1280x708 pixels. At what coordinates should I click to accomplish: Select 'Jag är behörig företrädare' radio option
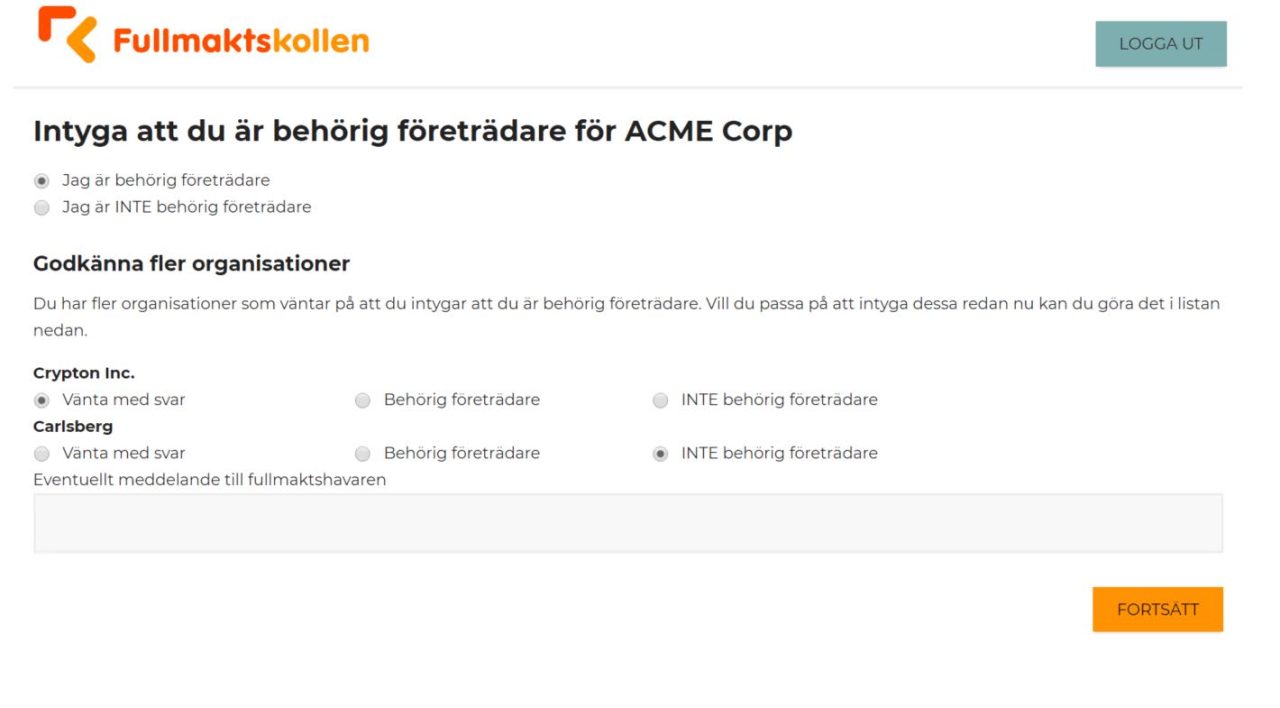pos(42,181)
